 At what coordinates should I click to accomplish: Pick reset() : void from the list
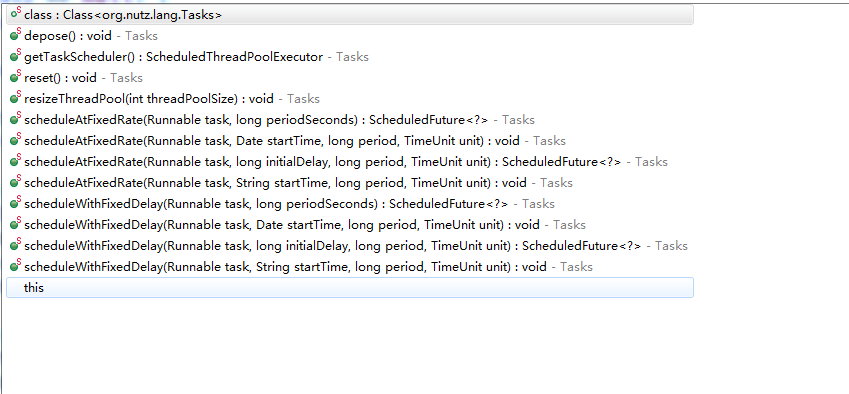[x=350, y=78]
